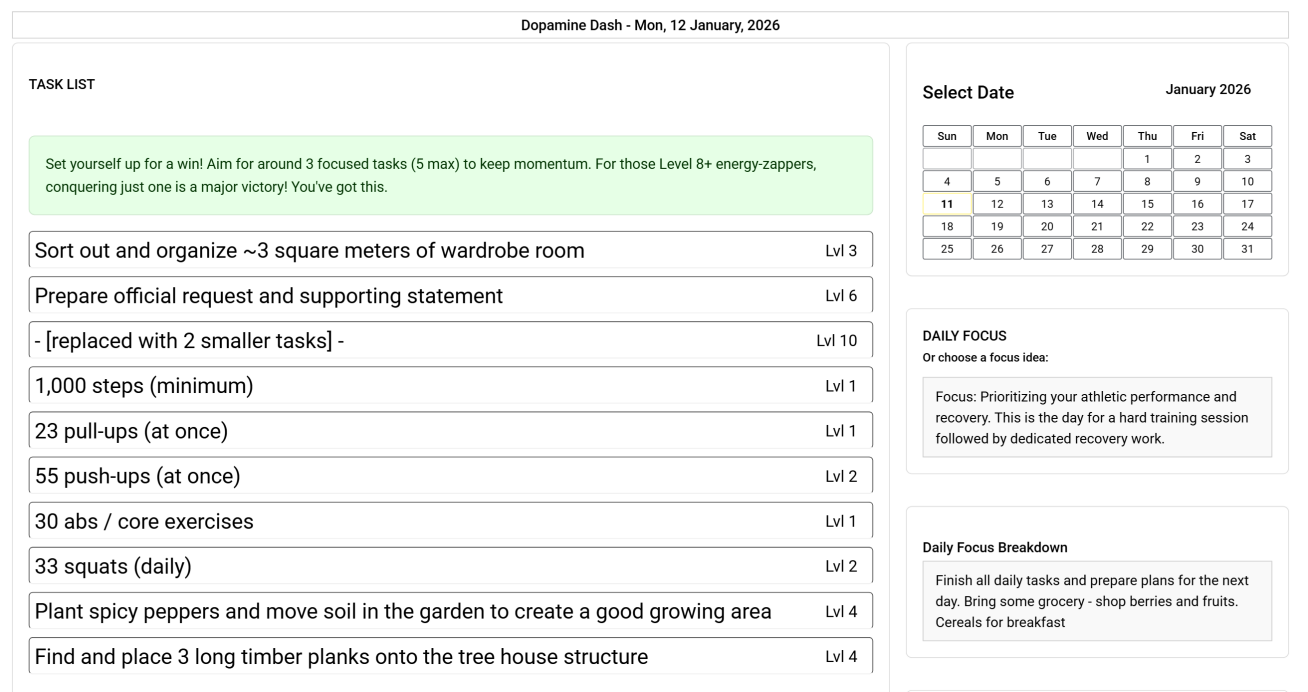This screenshot has height=692, width=1308.
Task: Select the '1,000 steps (minimum)' task
Action: point(450,386)
